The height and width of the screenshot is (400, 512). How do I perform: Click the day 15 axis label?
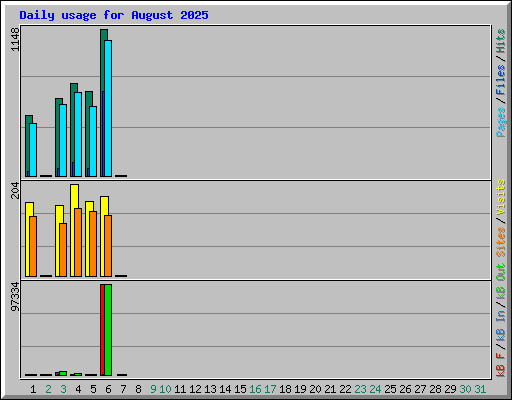[240, 389]
